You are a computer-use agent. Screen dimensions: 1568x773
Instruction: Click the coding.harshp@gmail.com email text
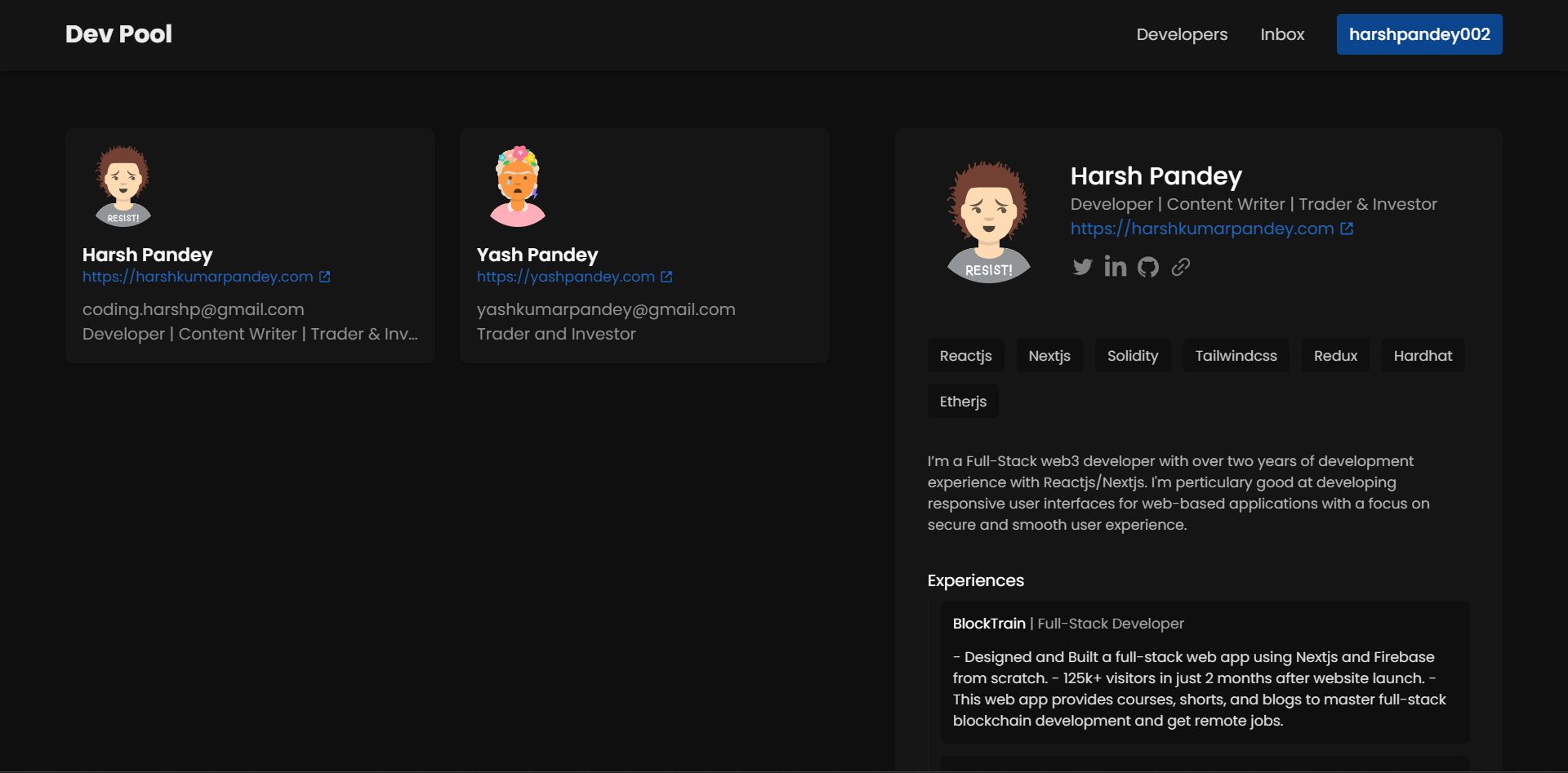tap(194, 309)
